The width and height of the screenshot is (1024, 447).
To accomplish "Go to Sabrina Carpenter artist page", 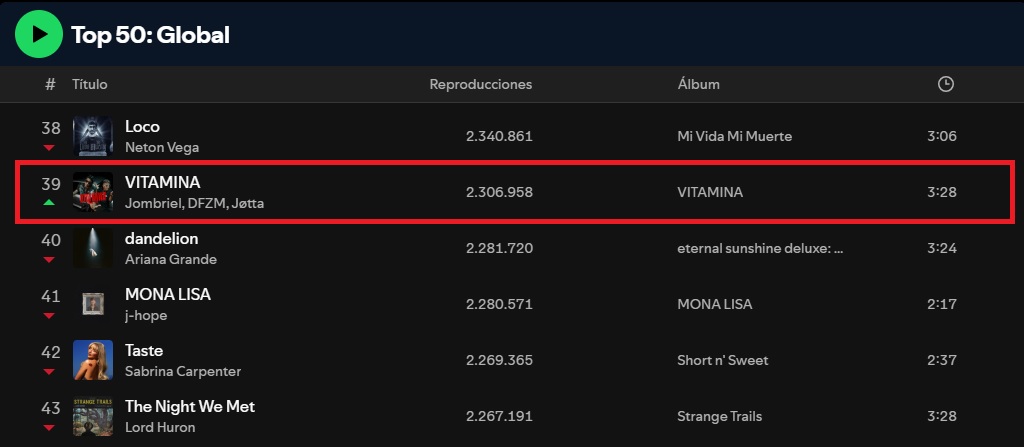I will pyautogui.click(x=183, y=371).
